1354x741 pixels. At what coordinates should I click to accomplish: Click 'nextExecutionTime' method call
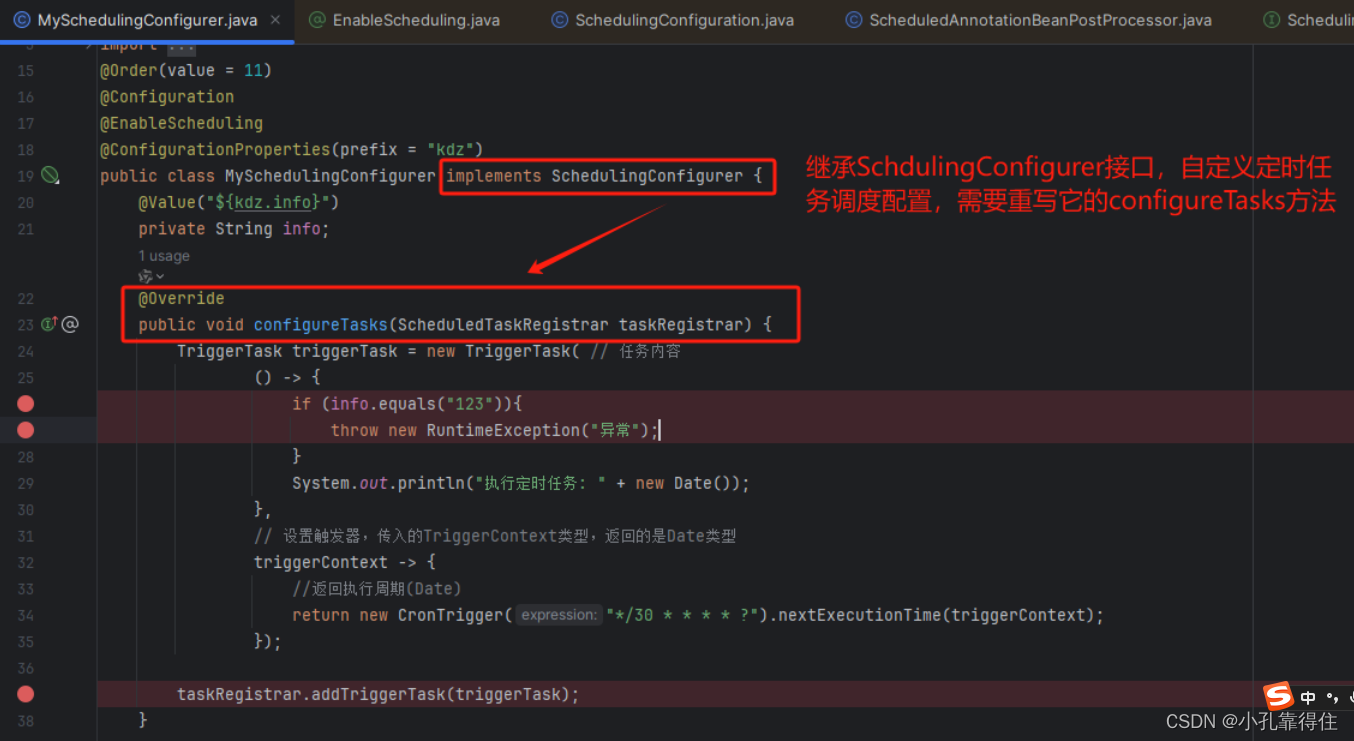pos(860,615)
